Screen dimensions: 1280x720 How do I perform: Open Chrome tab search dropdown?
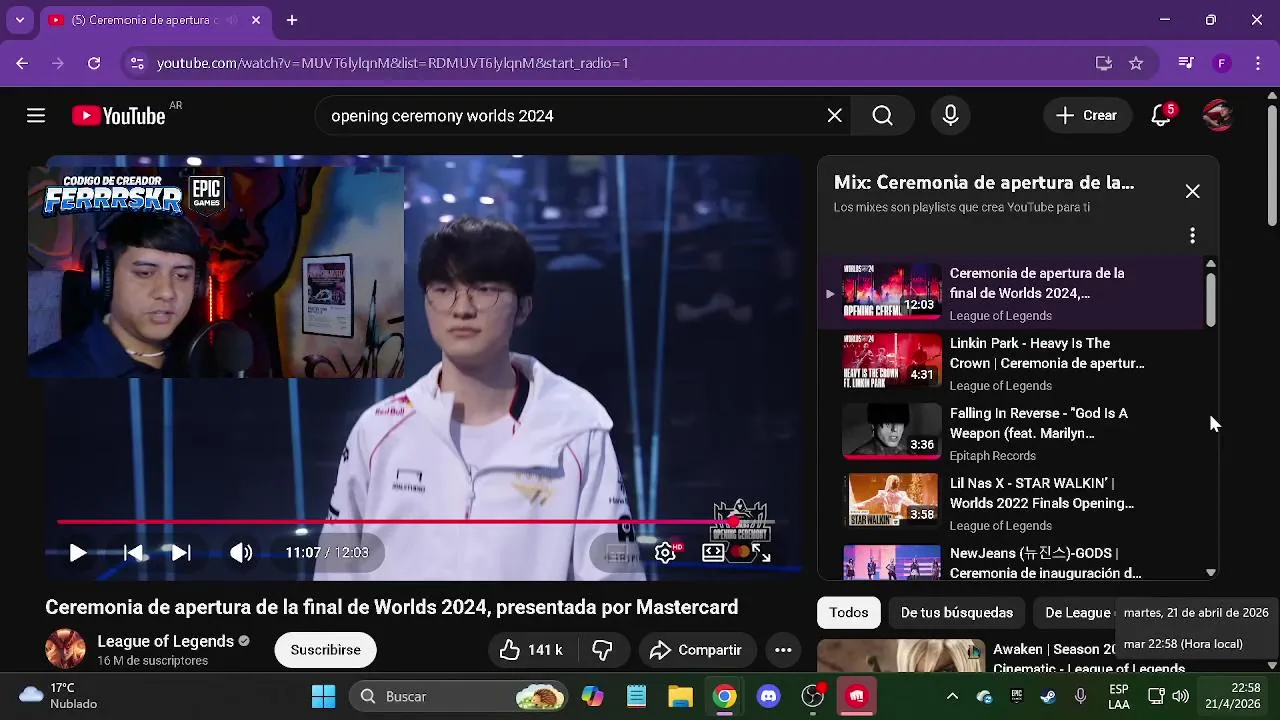[19, 20]
